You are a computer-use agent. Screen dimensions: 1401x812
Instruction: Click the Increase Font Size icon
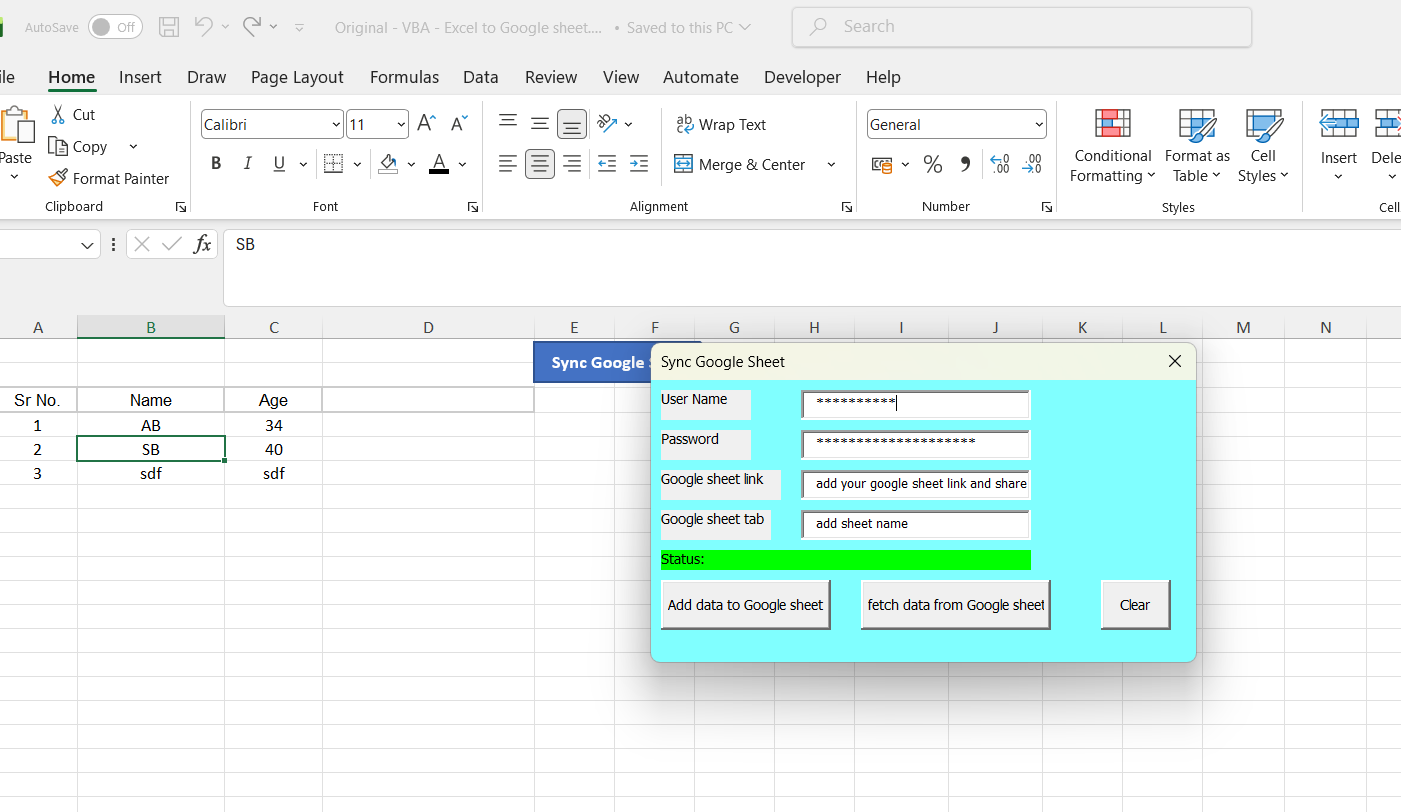[x=426, y=124]
